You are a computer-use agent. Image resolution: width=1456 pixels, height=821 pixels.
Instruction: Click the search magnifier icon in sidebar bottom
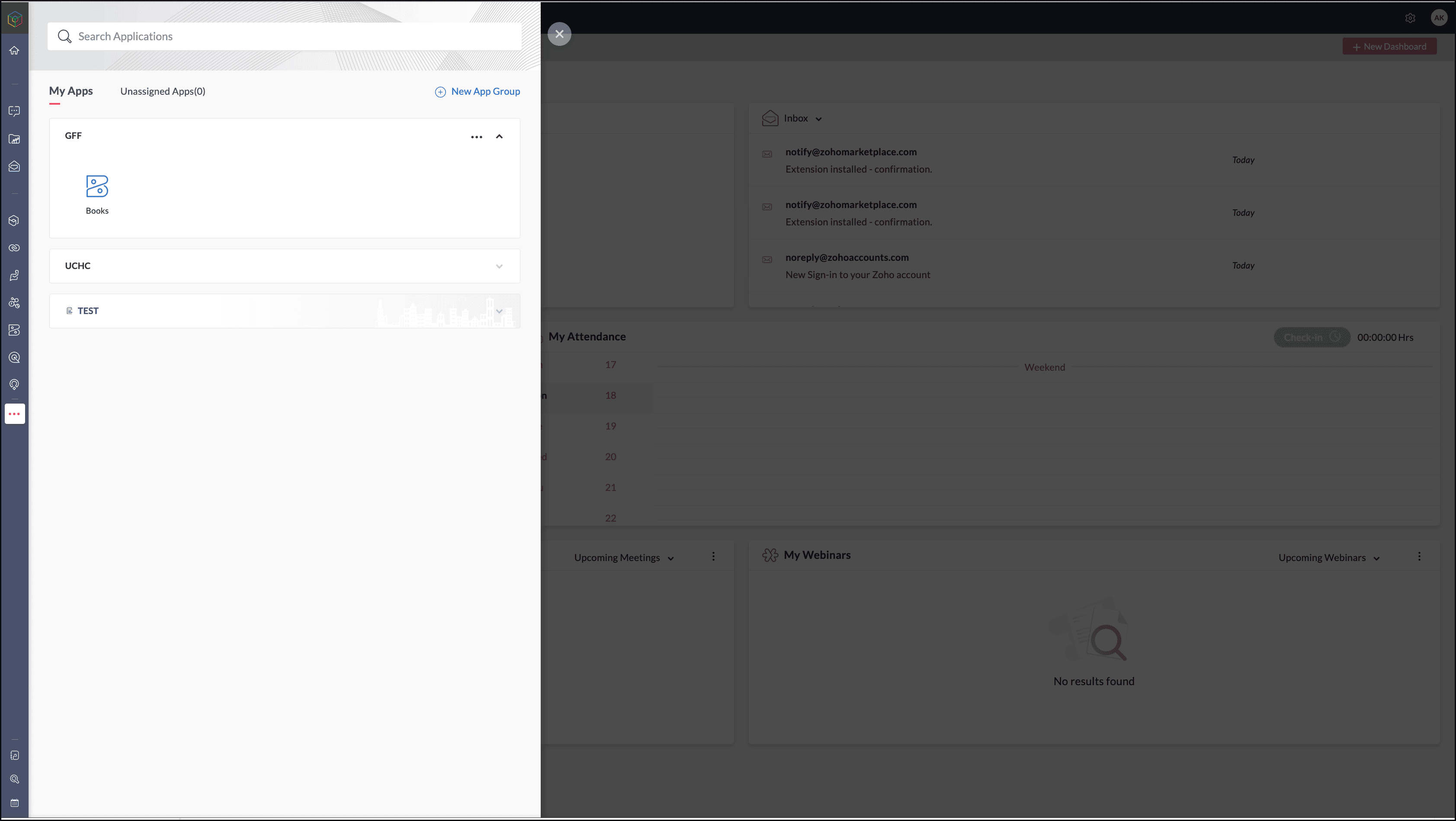tap(15, 779)
